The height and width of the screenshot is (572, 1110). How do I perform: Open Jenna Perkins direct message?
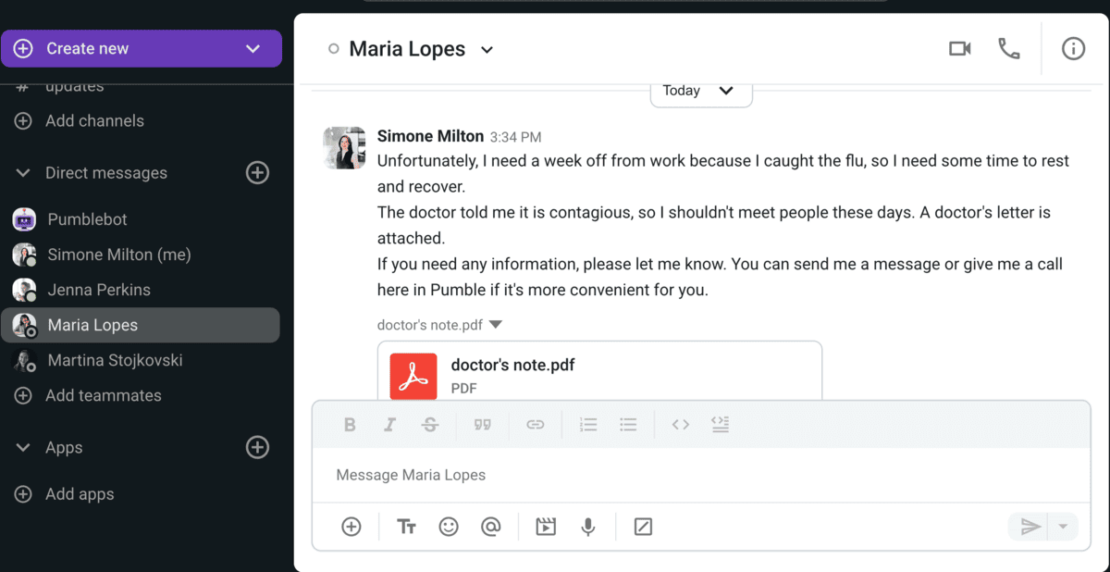[x=98, y=290]
